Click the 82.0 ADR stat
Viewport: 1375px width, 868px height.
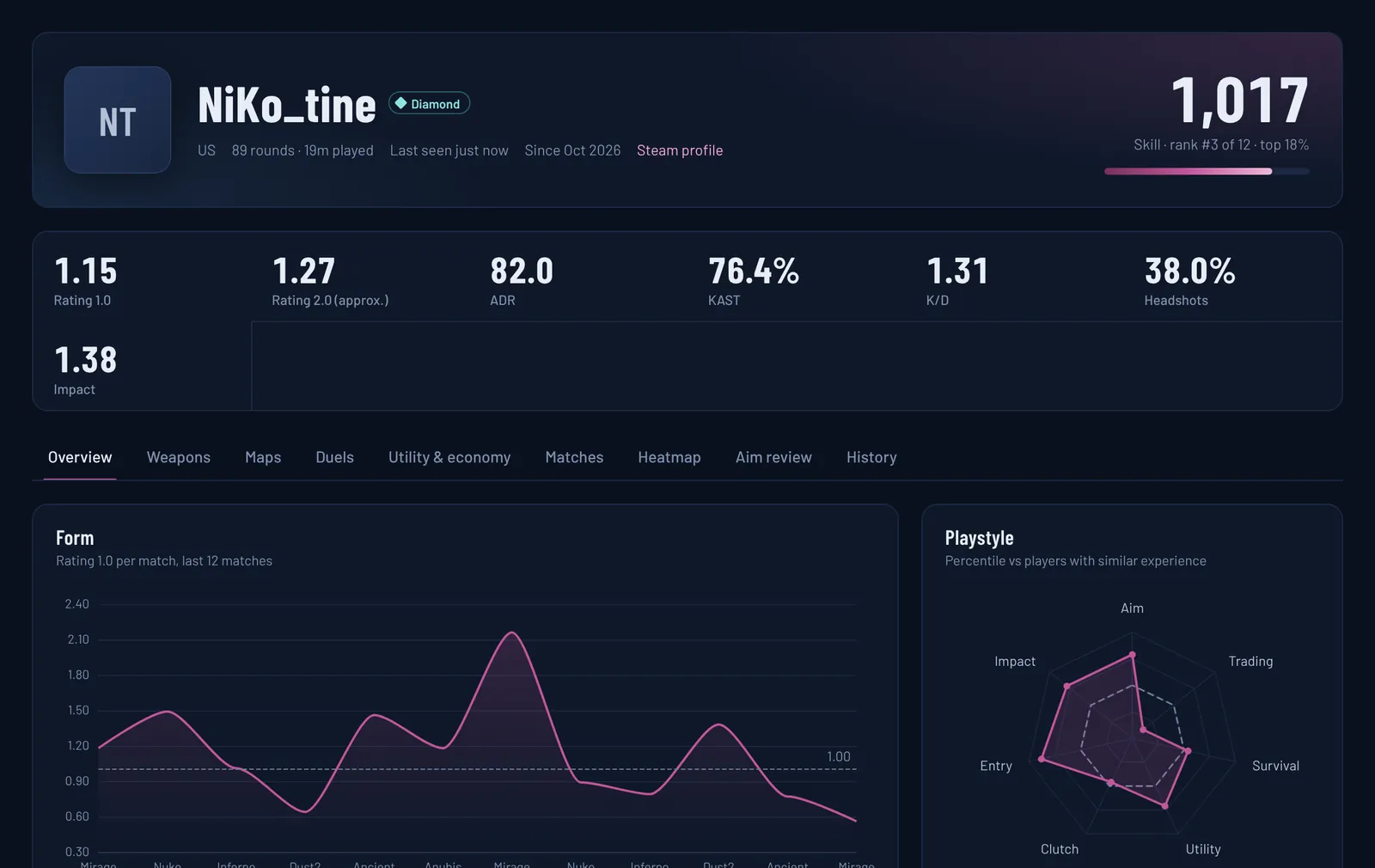click(522, 272)
